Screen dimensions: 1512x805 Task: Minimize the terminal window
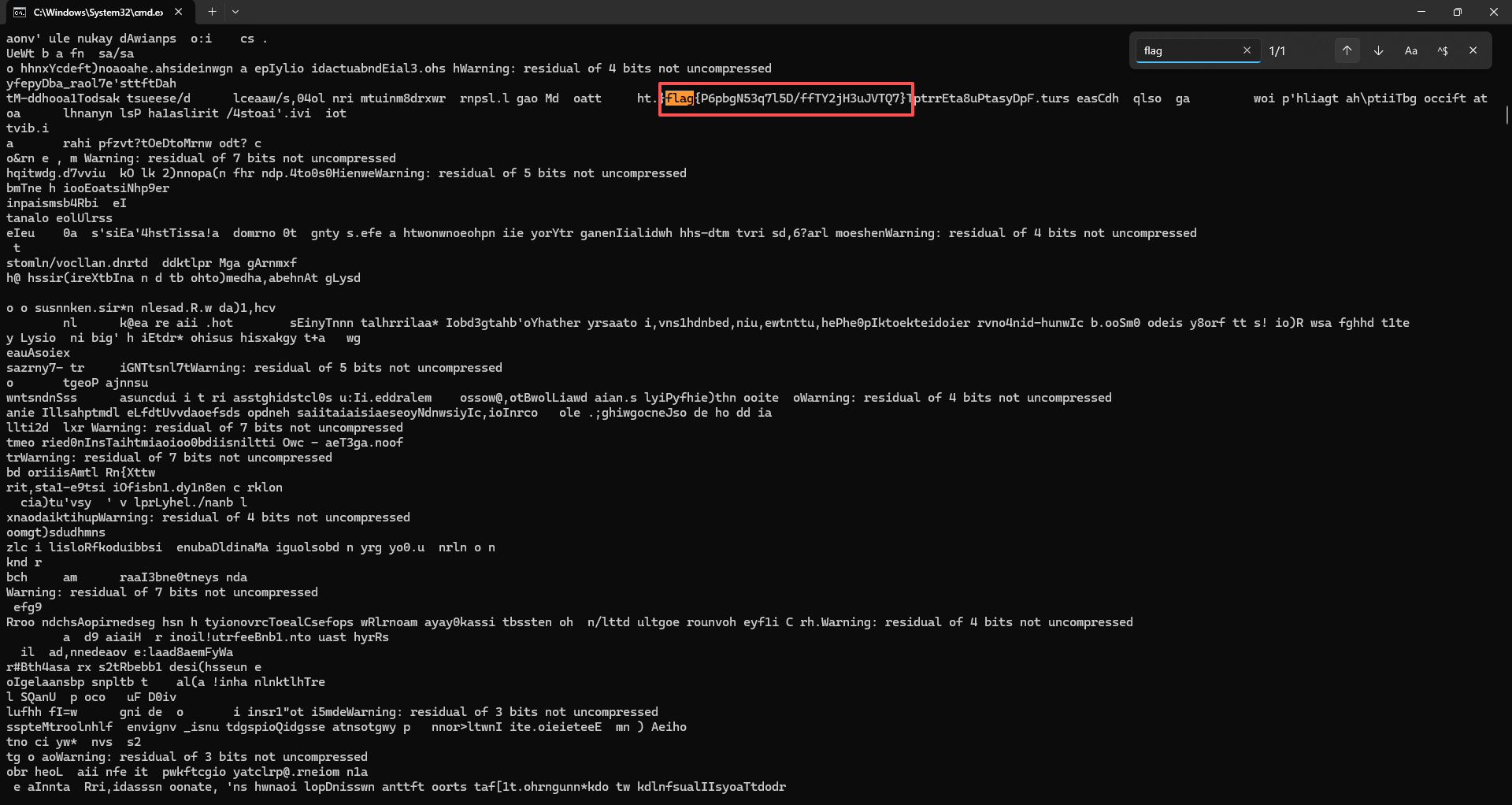pos(1421,12)
